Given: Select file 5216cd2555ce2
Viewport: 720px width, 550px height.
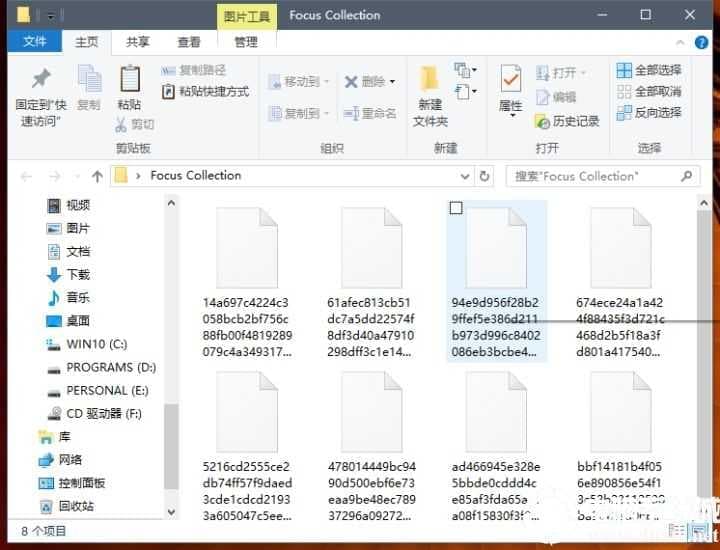Looking at the screenshot, I should pyautogui.click(x=247, y=444).
